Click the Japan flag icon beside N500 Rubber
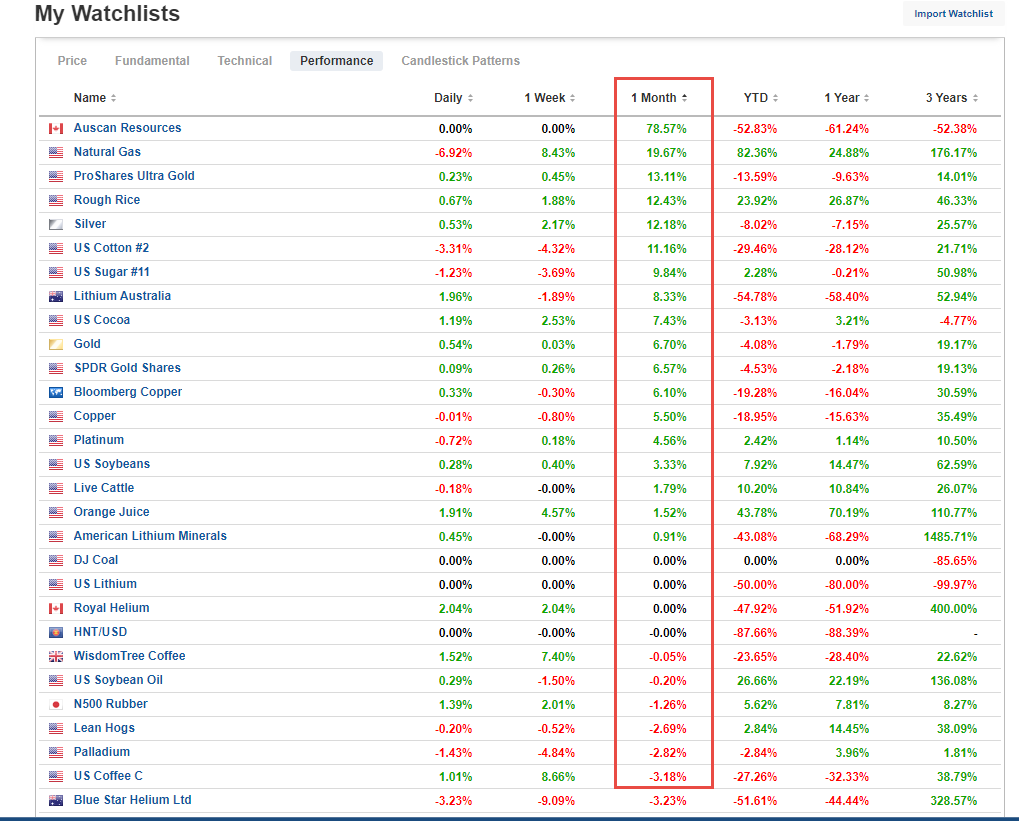This screenshot has height=821, width=1019. (56, 705)
